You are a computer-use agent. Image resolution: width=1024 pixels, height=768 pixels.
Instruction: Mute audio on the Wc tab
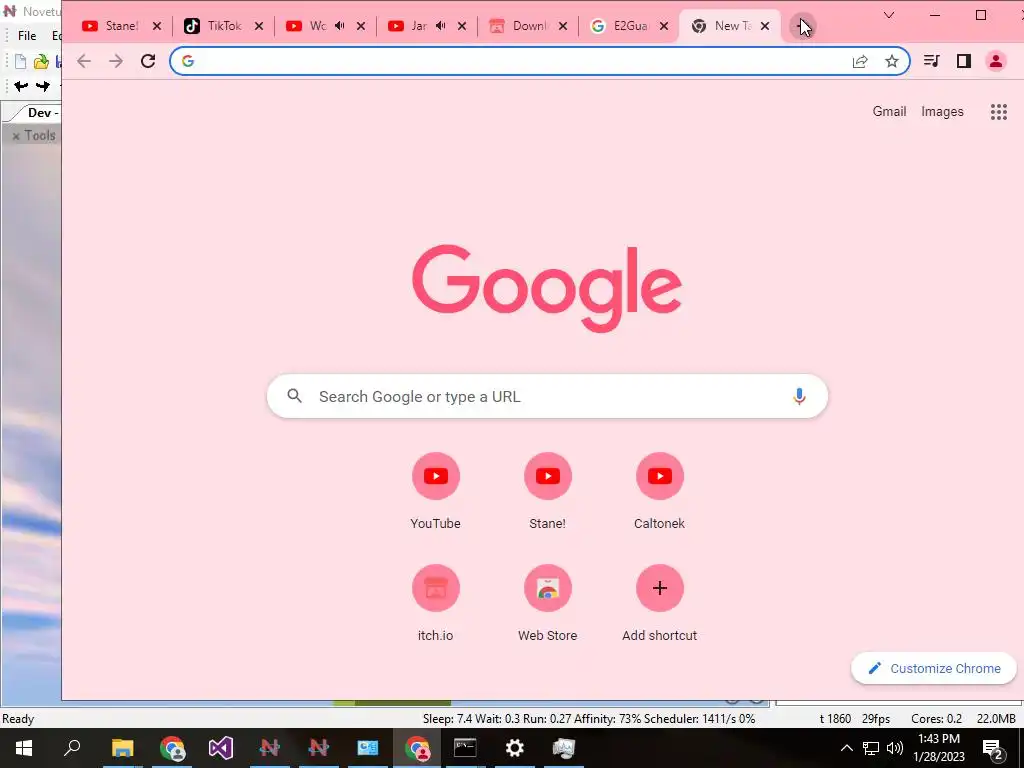(x=340, y=26)
